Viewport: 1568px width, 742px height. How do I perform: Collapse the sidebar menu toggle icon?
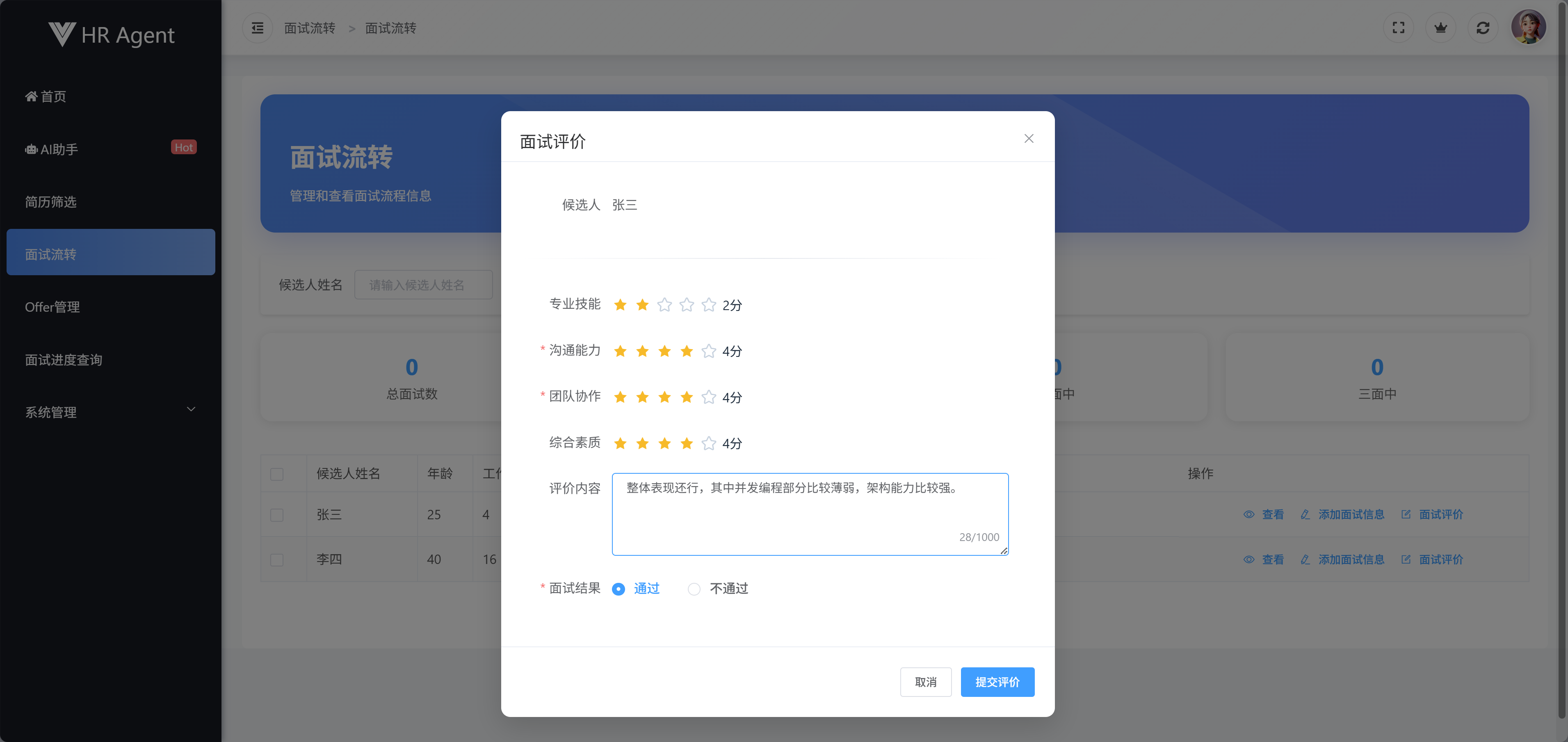click(258, 28)
